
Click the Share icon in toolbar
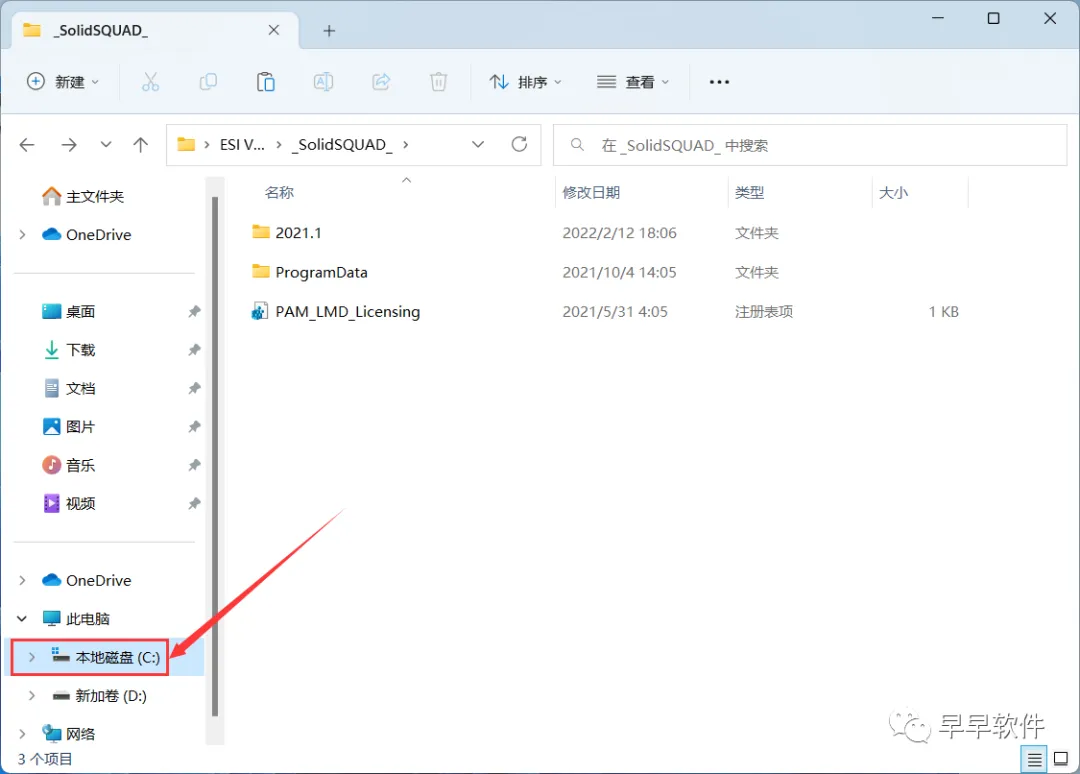[381, 82]
